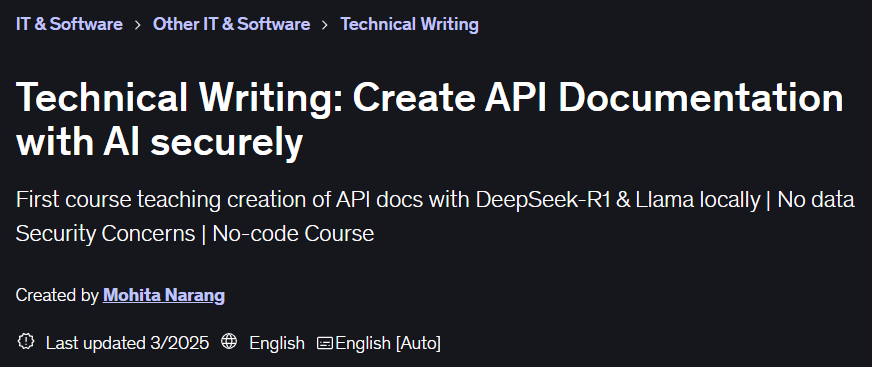Click the course title heading
Image resolution: width=872 pixels, height=367 pixels.
pyautogui.click(x=429, y=120)
